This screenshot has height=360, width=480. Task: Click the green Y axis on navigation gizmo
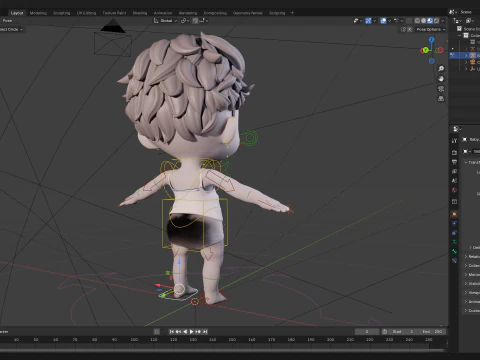pos(425,50)
